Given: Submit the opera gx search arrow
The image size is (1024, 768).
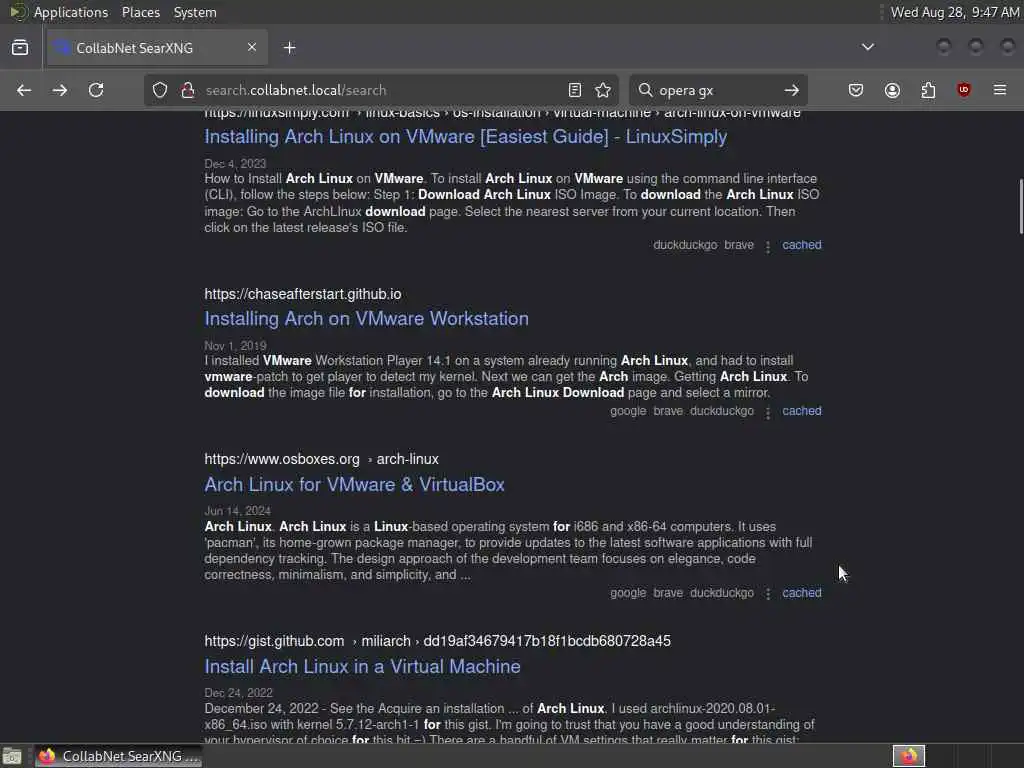Looking at the screenshot, I should (x=792, y=90).
